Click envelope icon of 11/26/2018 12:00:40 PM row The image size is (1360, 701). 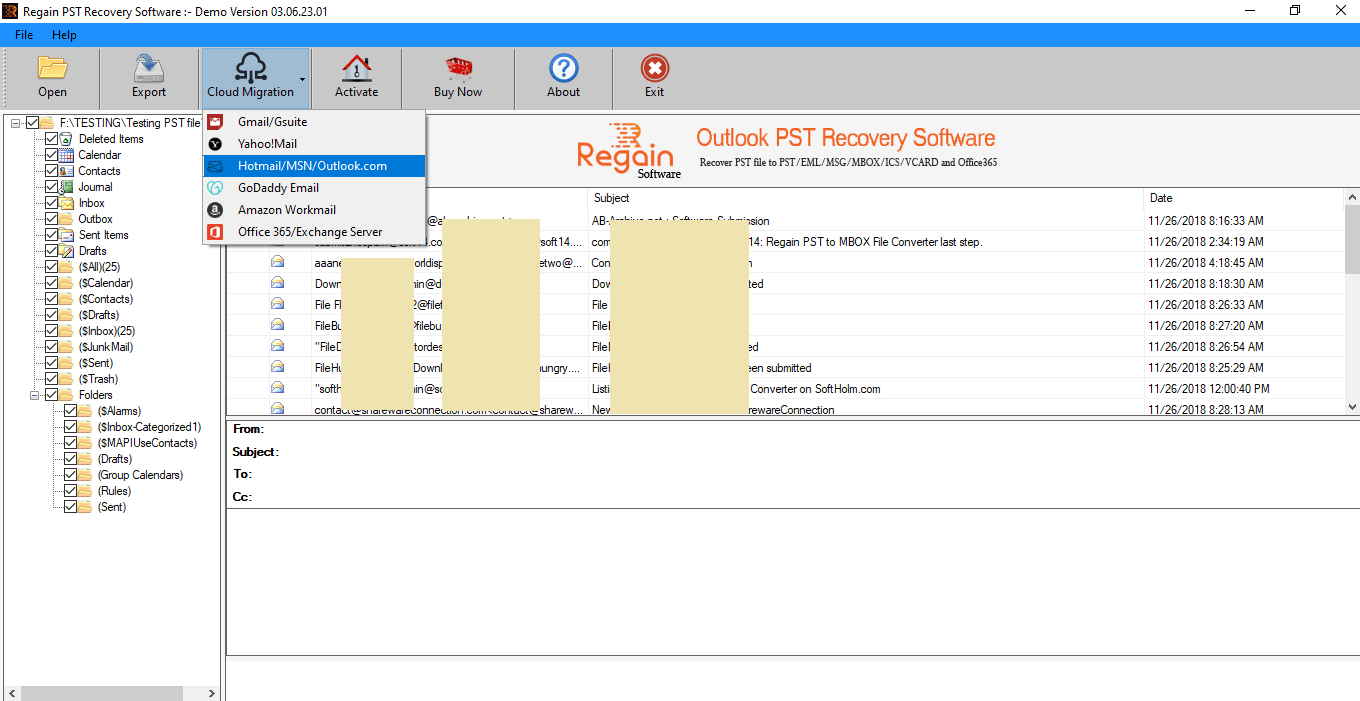point(277,388)
